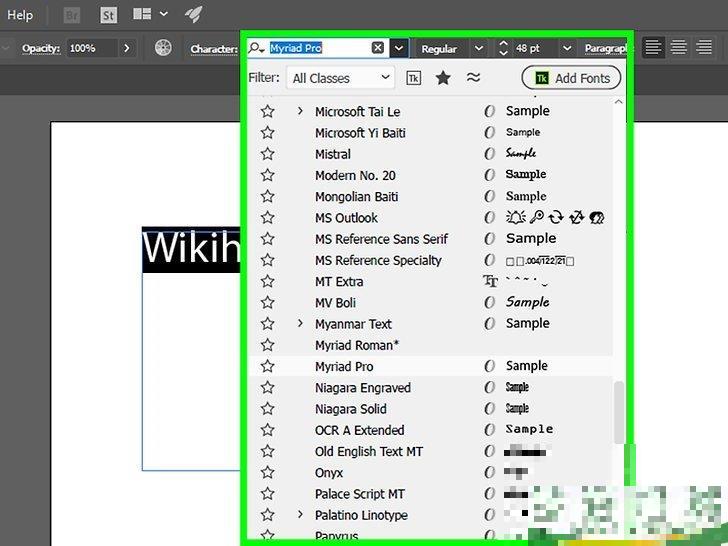728x546 pixels.
Task: Clear the font search field with X
Action: (x=378, y=48)
